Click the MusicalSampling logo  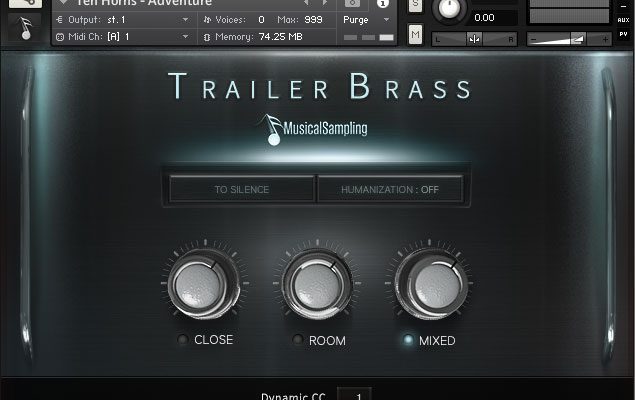312,128
